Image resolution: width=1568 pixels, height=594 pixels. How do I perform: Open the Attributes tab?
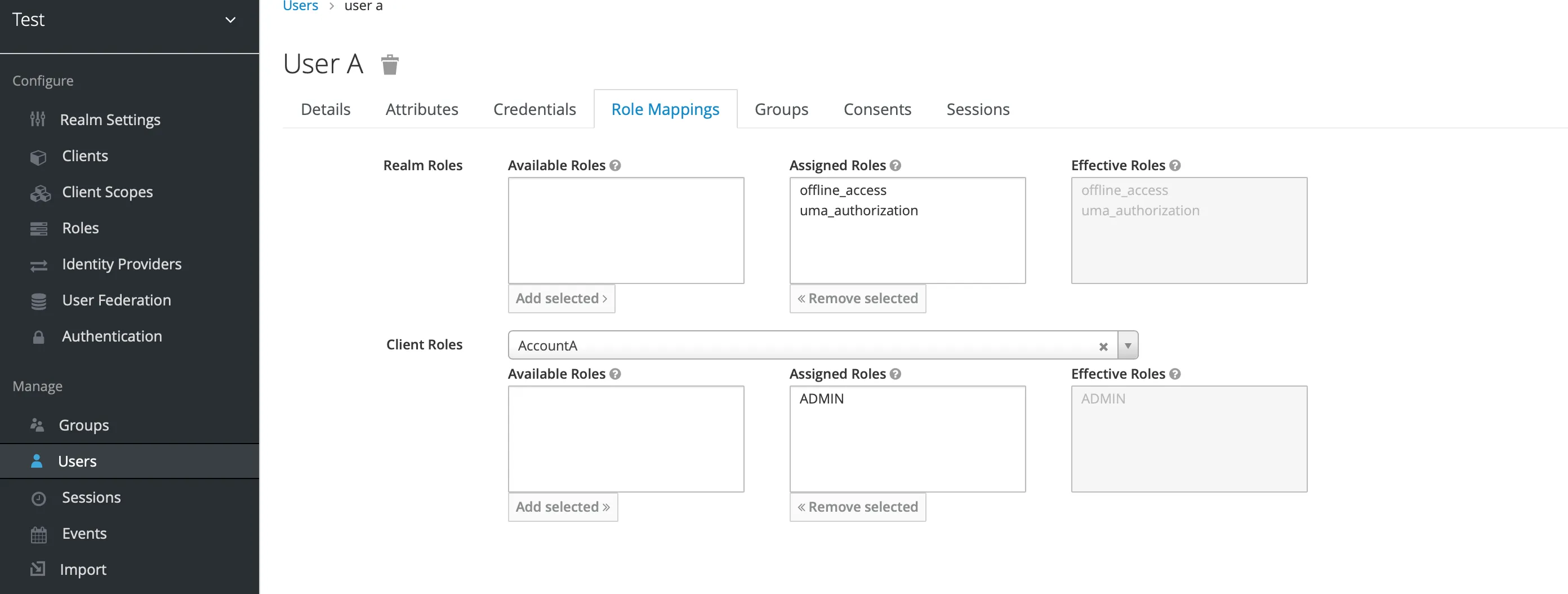(x=421, y=109)
